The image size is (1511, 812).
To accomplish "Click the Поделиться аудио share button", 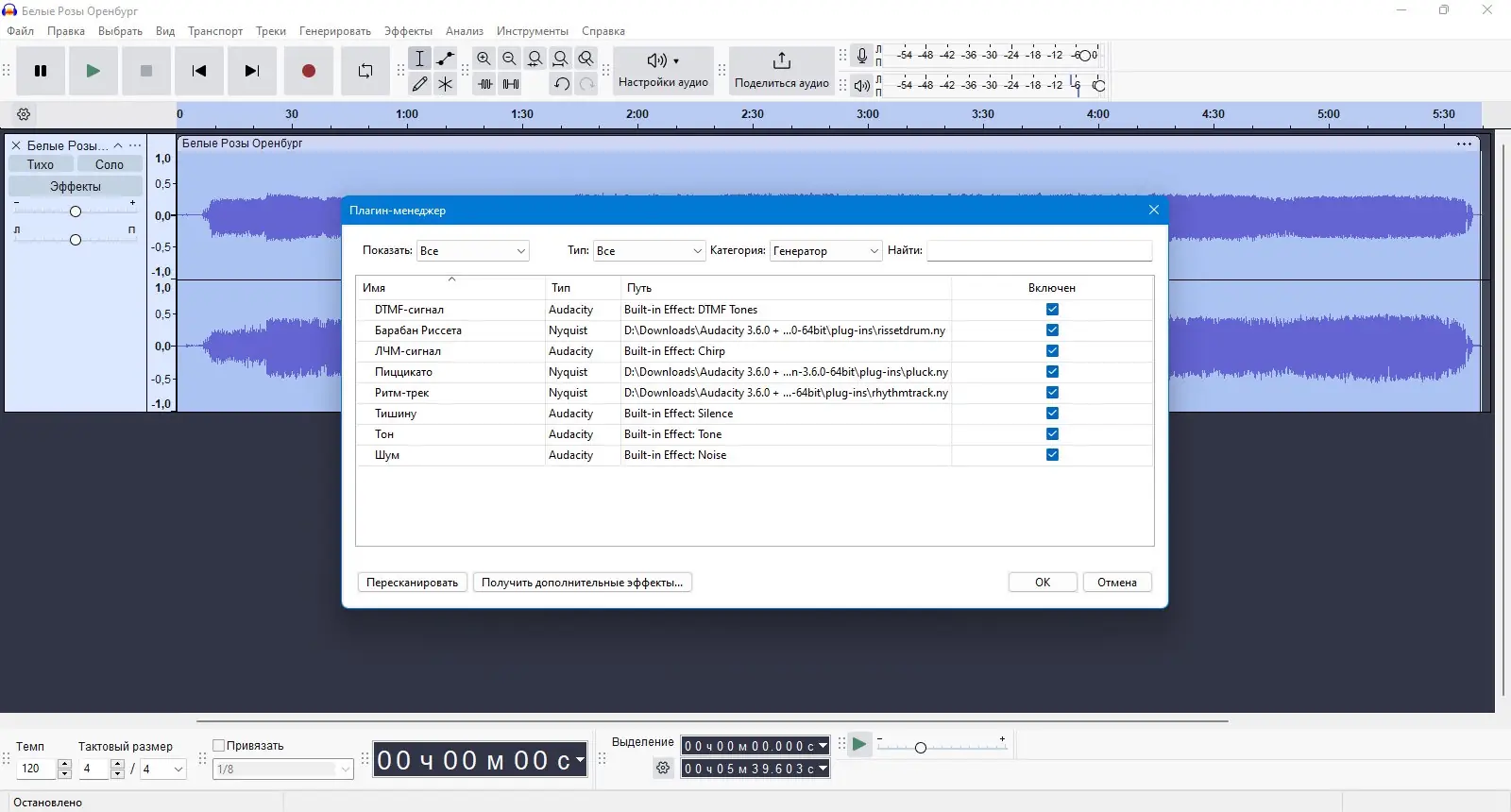I will coord(782,71).
